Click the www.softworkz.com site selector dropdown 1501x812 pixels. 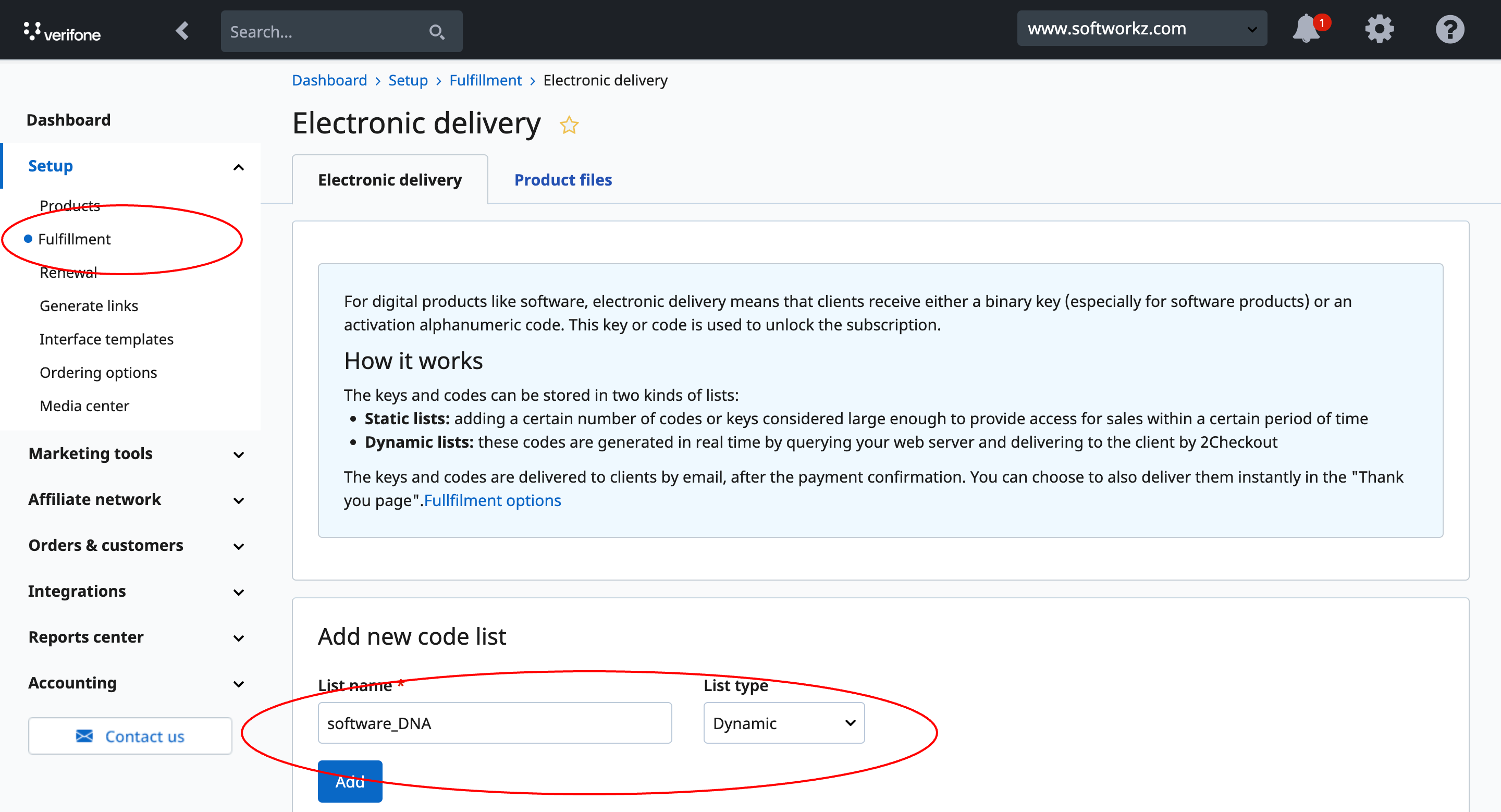tap(1138, 30)
